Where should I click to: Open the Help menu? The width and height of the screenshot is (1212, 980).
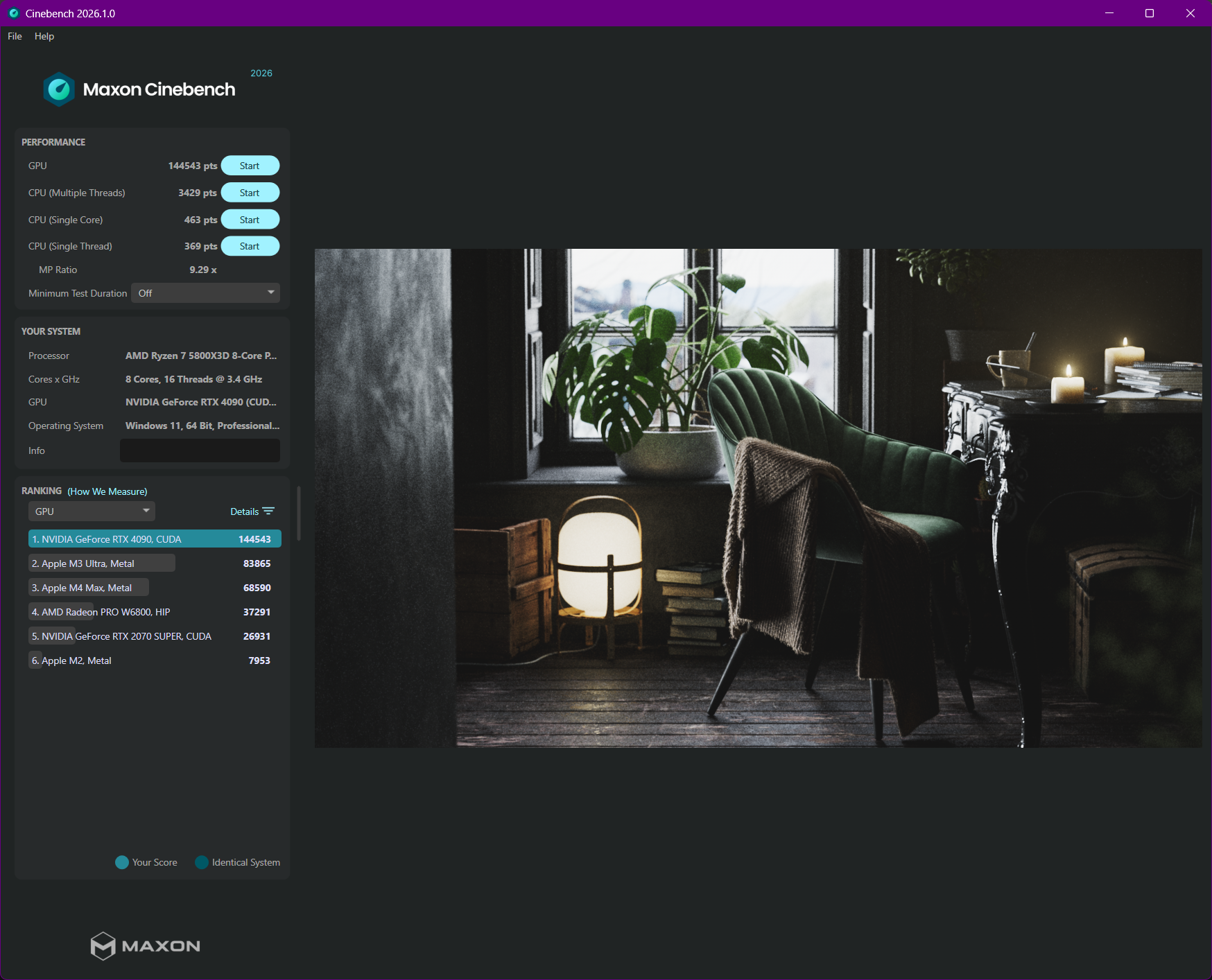(44, 36)
